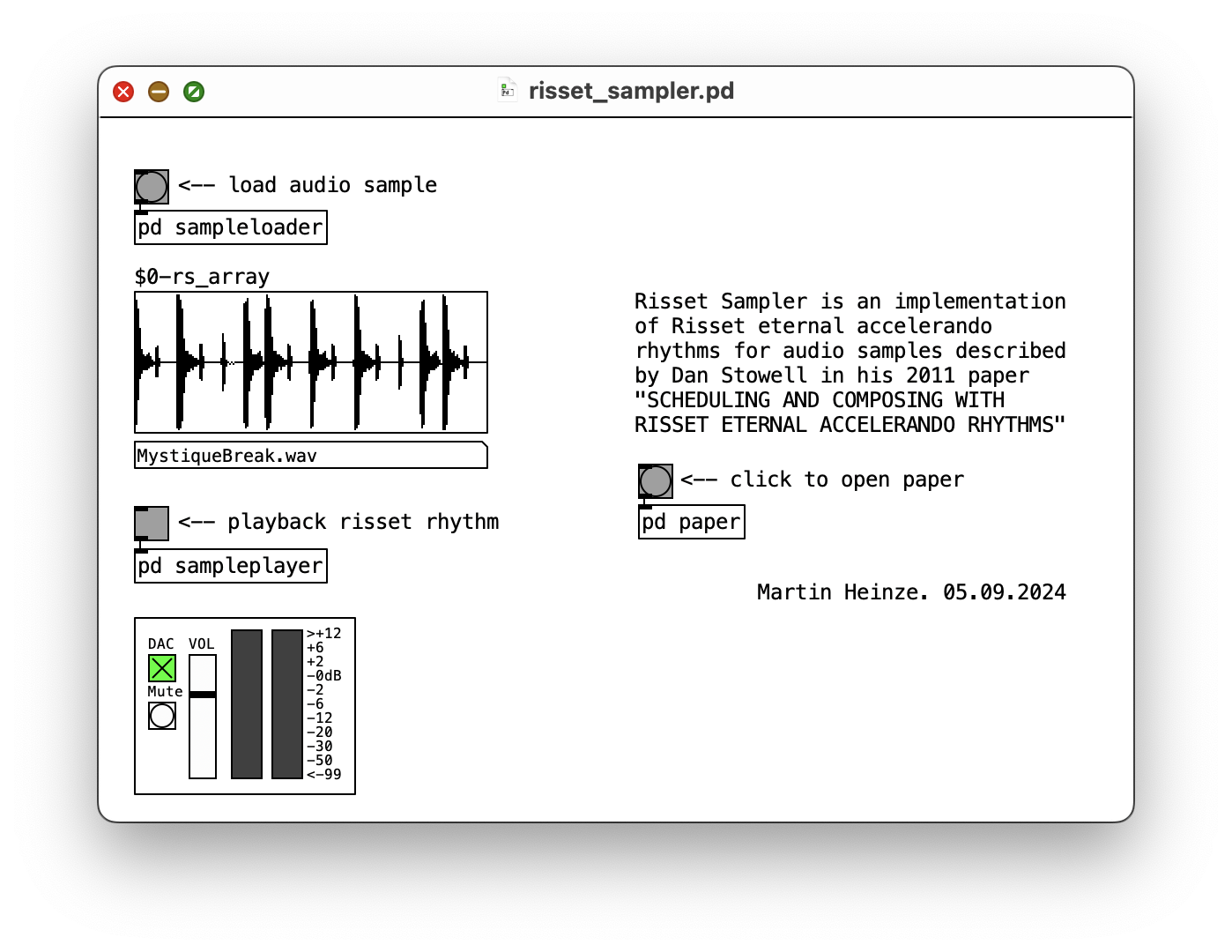Click the DAC label
This screenshot has height=952, width=1232.
161,644
